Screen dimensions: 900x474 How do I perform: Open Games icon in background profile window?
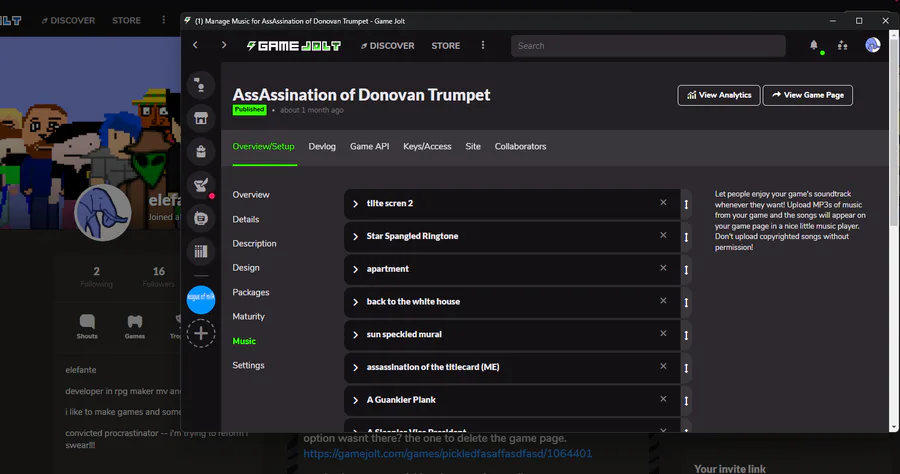[135, 327]
